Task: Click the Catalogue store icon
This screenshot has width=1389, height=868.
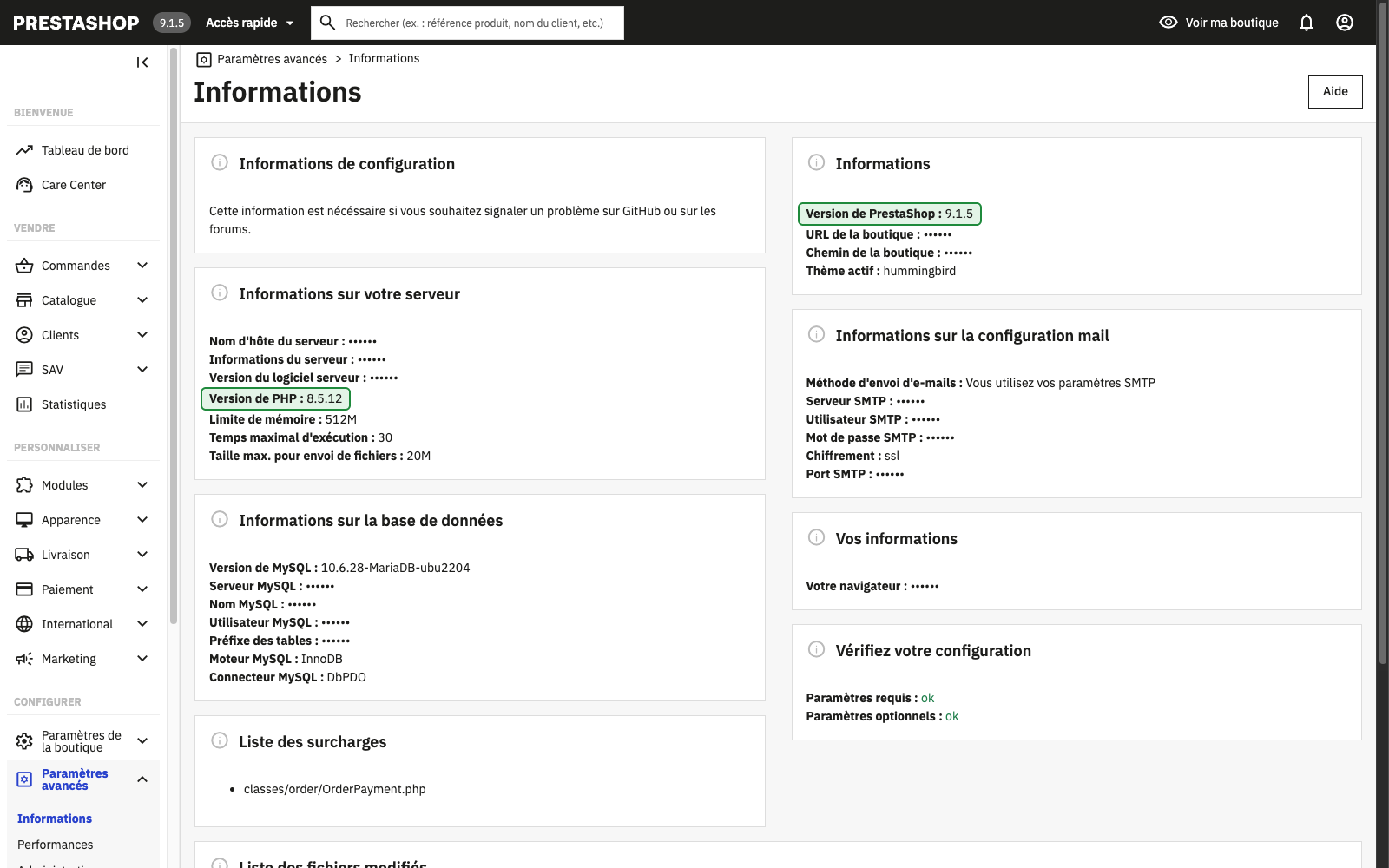Action: click(x=24, y=300)
